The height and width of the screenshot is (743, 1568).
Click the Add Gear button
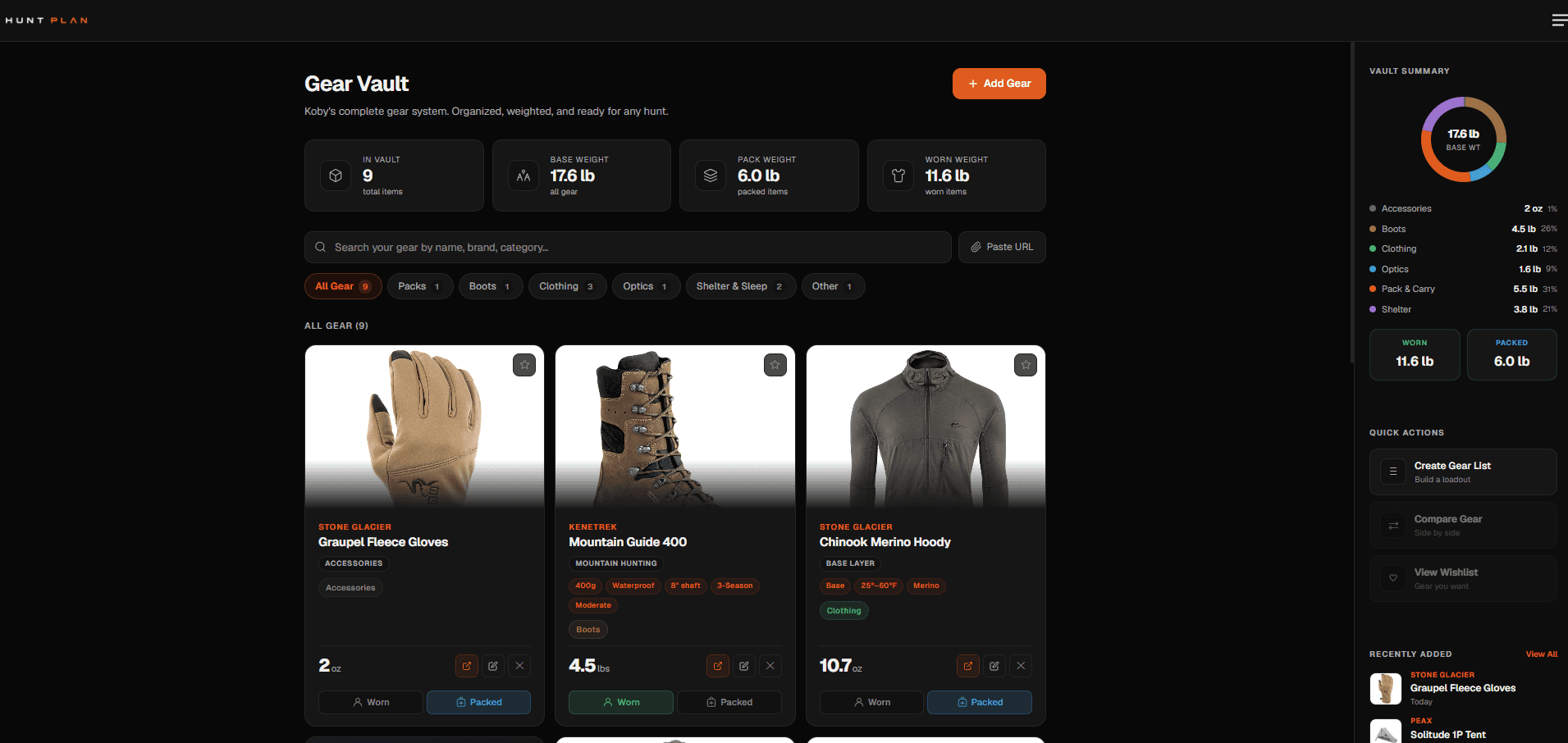pos(999,84)
